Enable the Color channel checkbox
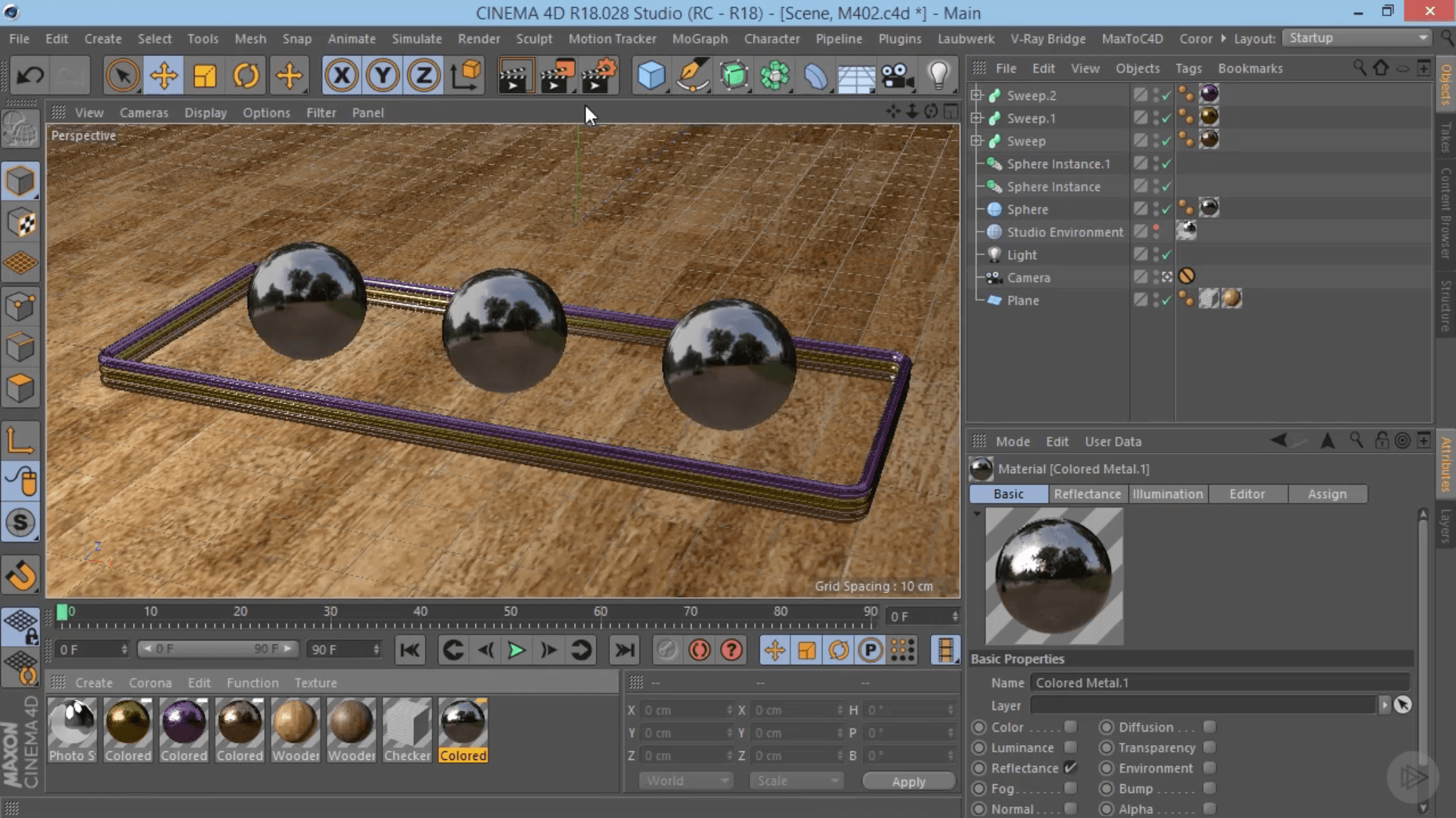The width and height of the screenshot is (1456, 818). pos(1070,727)
